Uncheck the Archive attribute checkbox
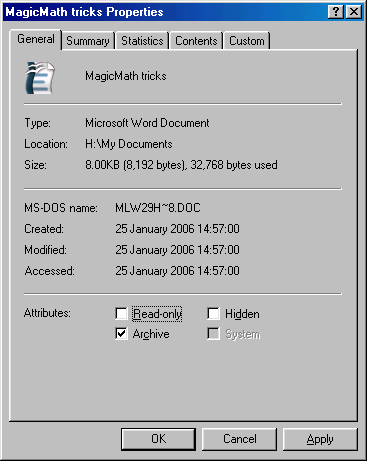Viewport: 367px width, 461px height. [121, 334]
